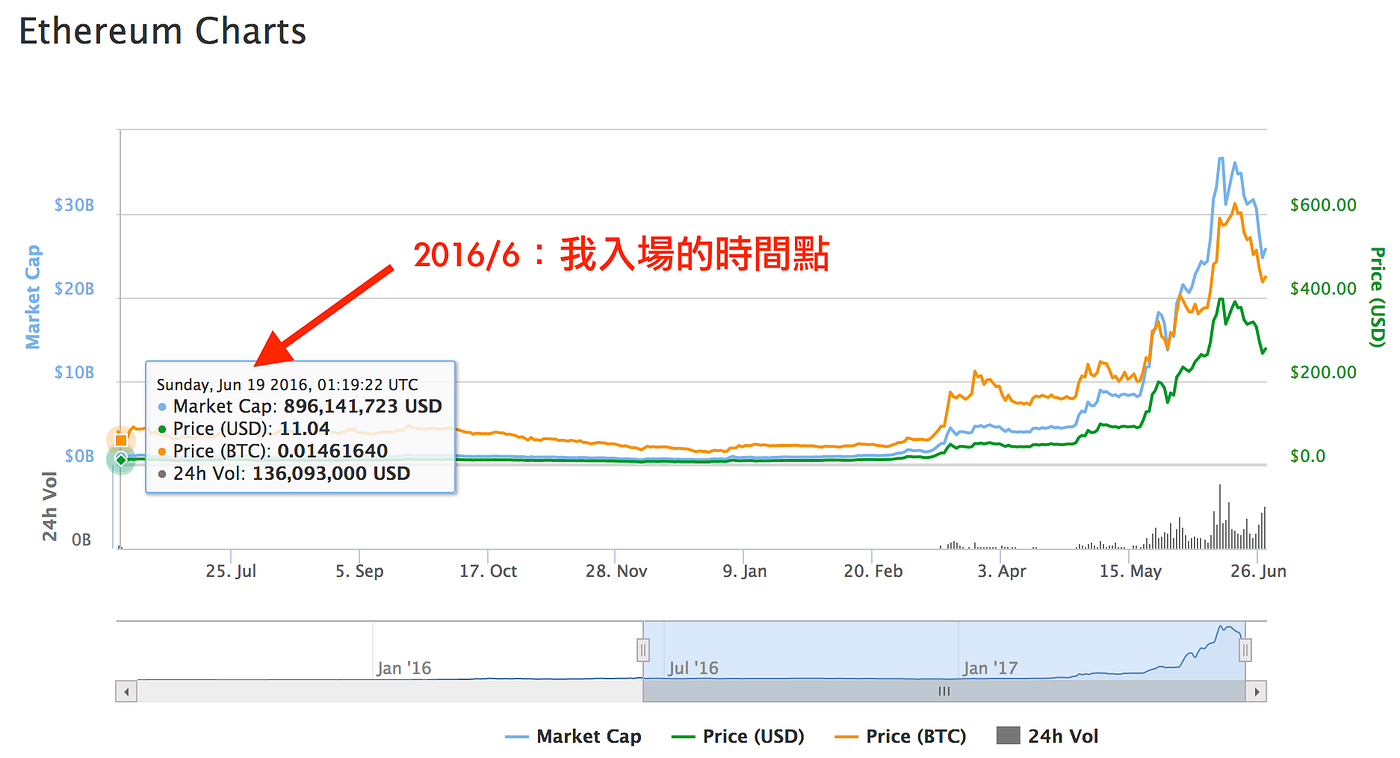Image resolution: width=1400 pixels, height=758 pixels.
Task: Click the vertical 24h Vol axis title
Action: 51,506
